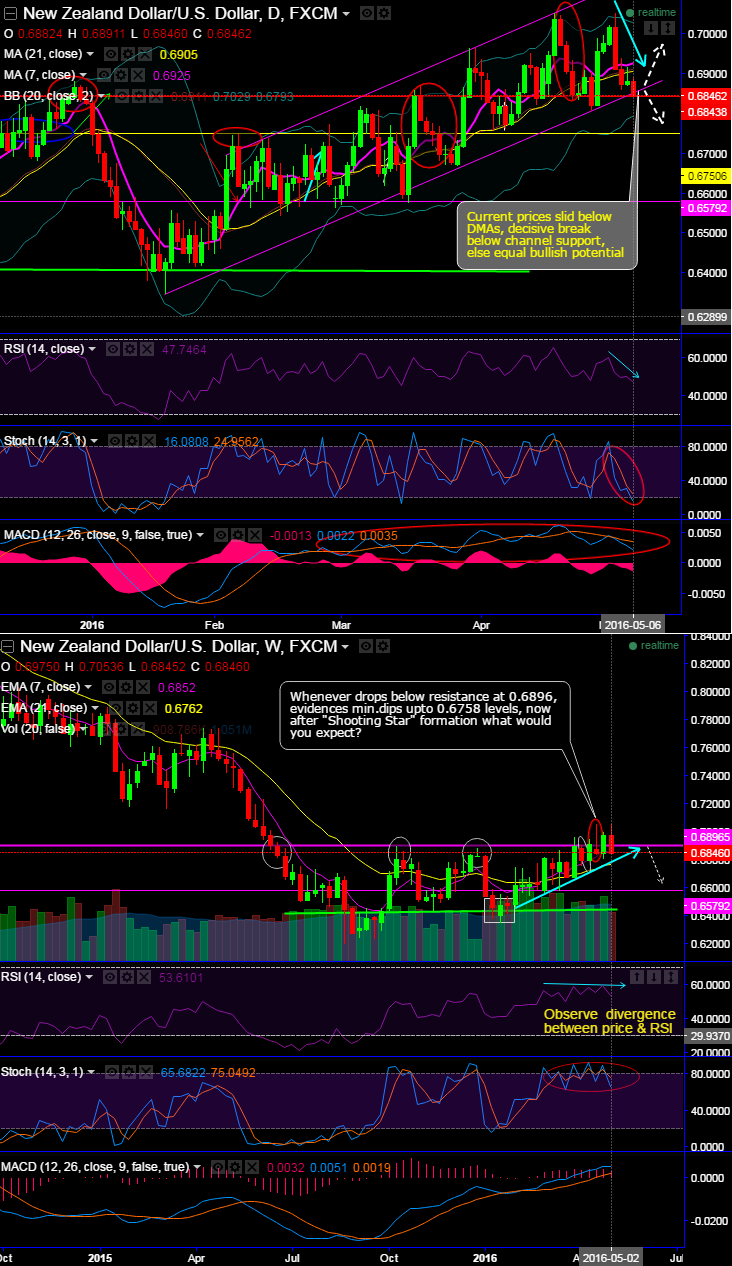Hide the EMA (7, close) indicator
The image size is (732, 1266).
coord(109,687)
